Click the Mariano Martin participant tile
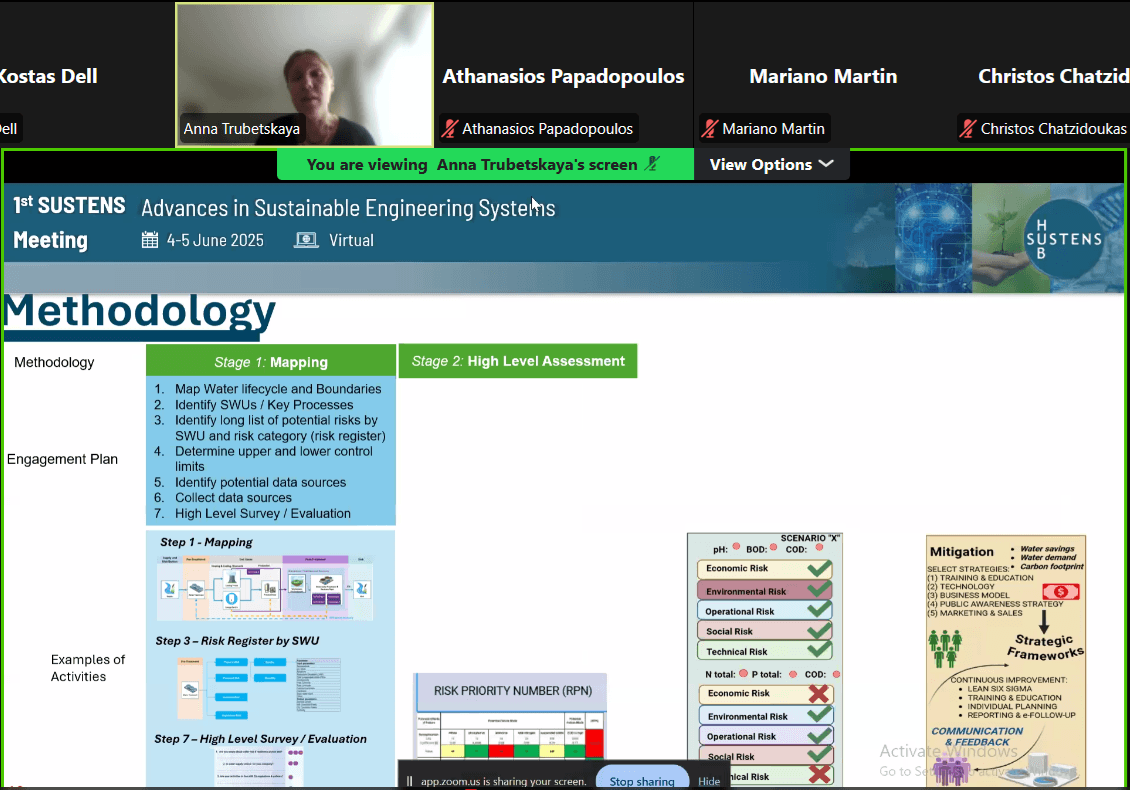 coord(823,76)
